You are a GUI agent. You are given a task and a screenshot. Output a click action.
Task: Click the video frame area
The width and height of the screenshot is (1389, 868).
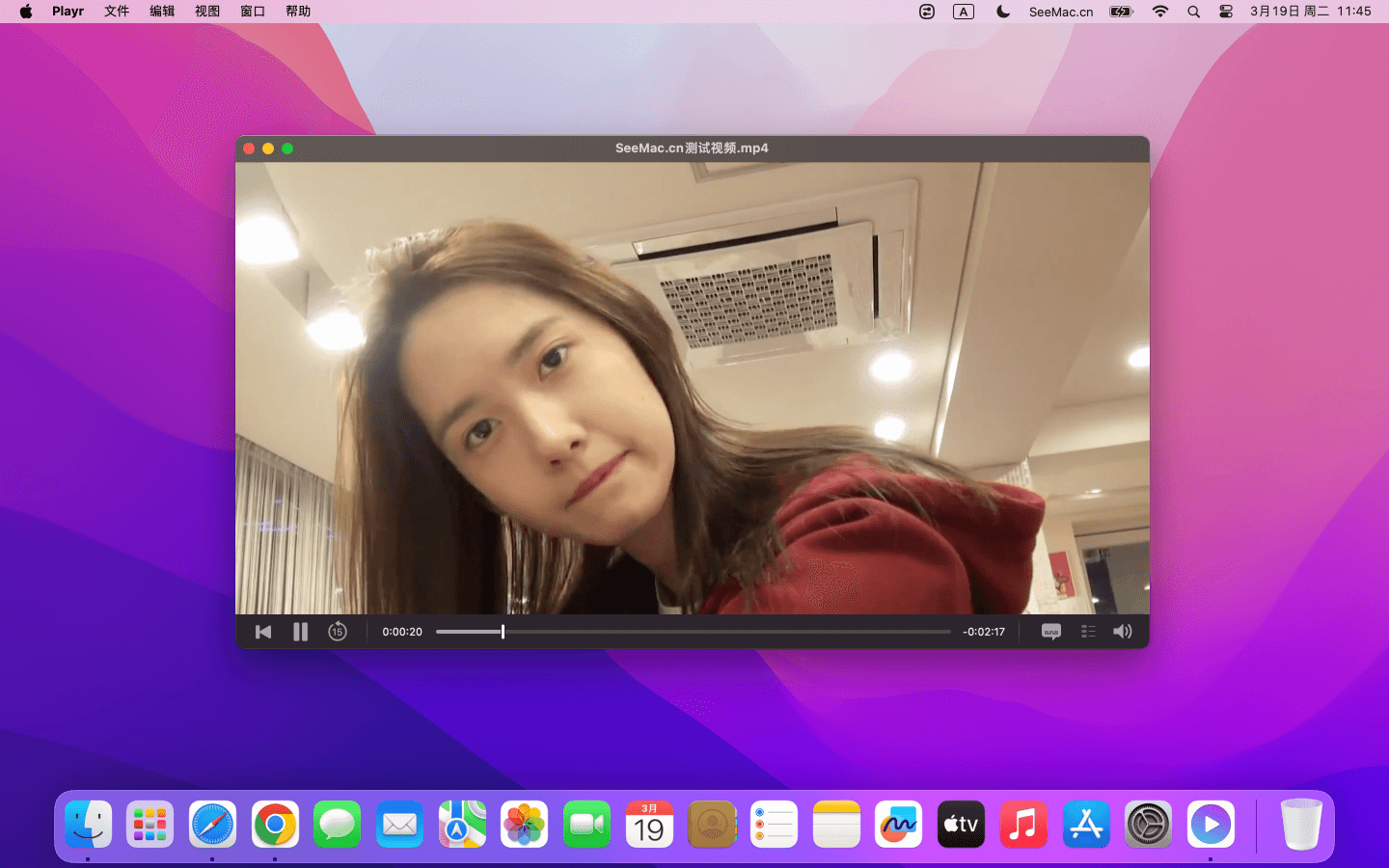(692, 388)
